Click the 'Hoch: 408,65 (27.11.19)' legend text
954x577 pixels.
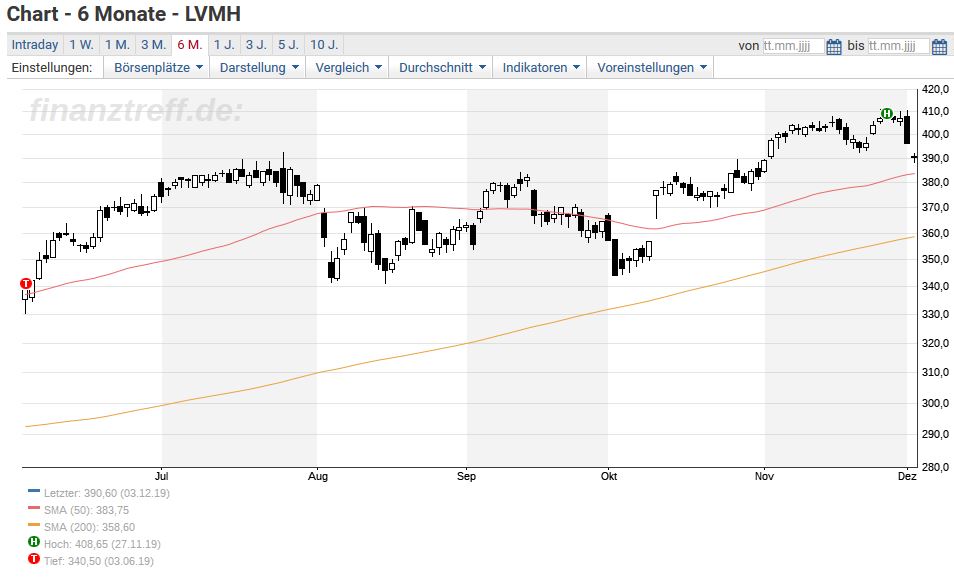102,544
